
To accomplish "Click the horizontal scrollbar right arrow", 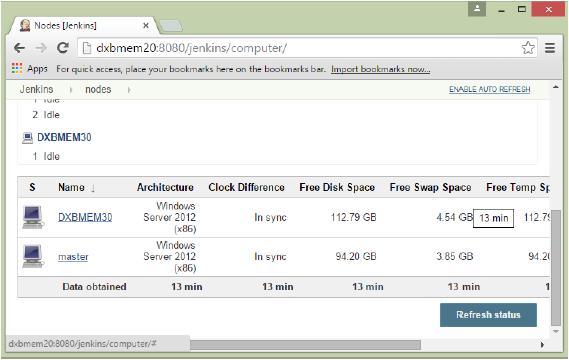I will click(542, 345).
